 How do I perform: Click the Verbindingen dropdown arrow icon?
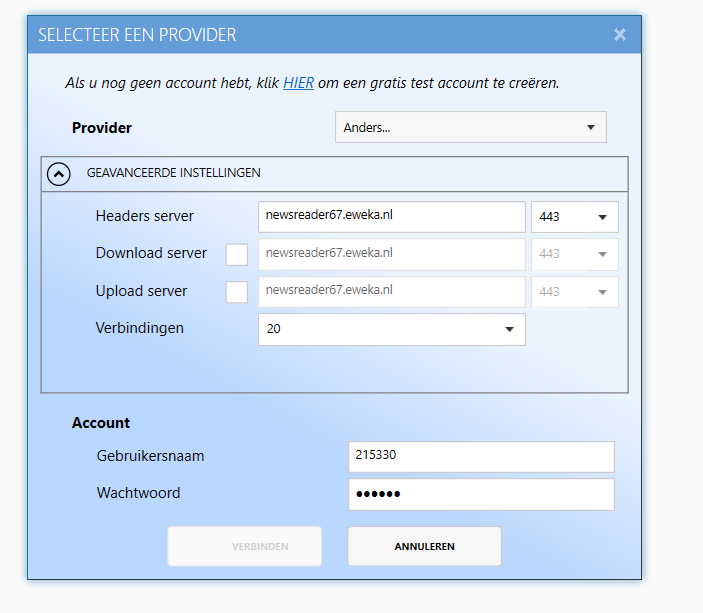coord(509,329)
